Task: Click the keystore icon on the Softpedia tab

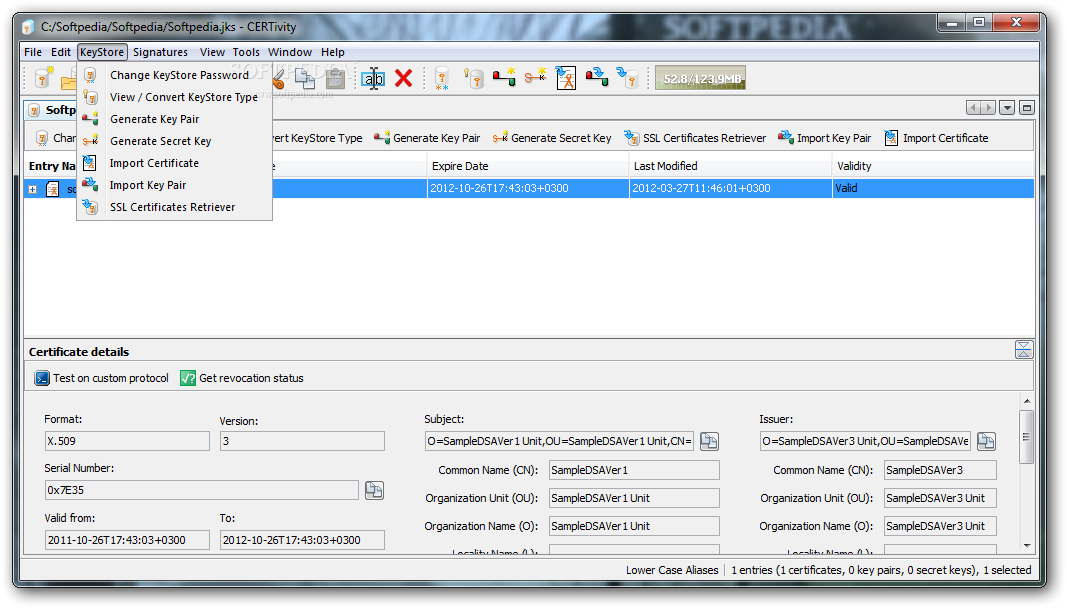Action: pos(34,110)
